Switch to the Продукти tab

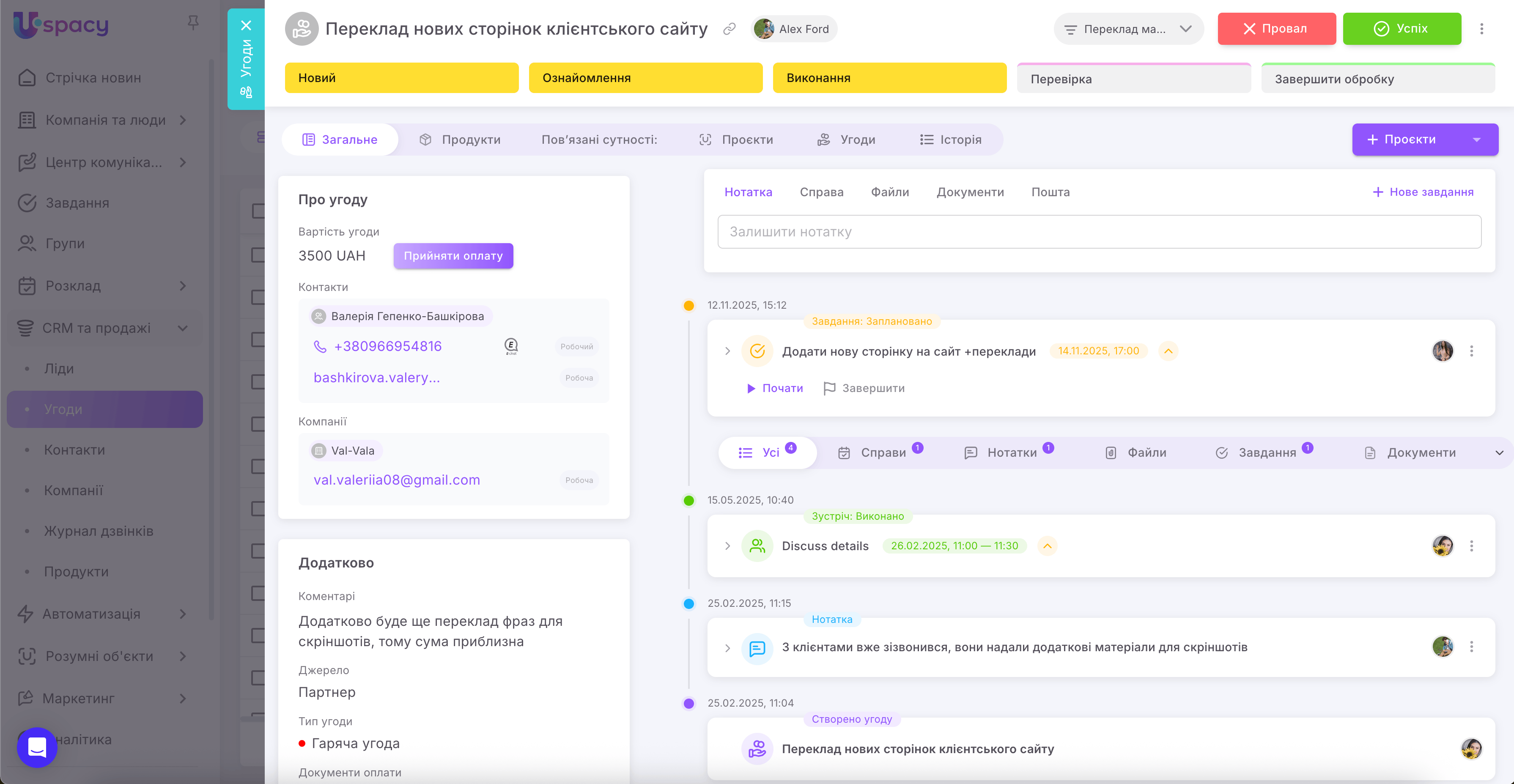click(x=460, y=140)
